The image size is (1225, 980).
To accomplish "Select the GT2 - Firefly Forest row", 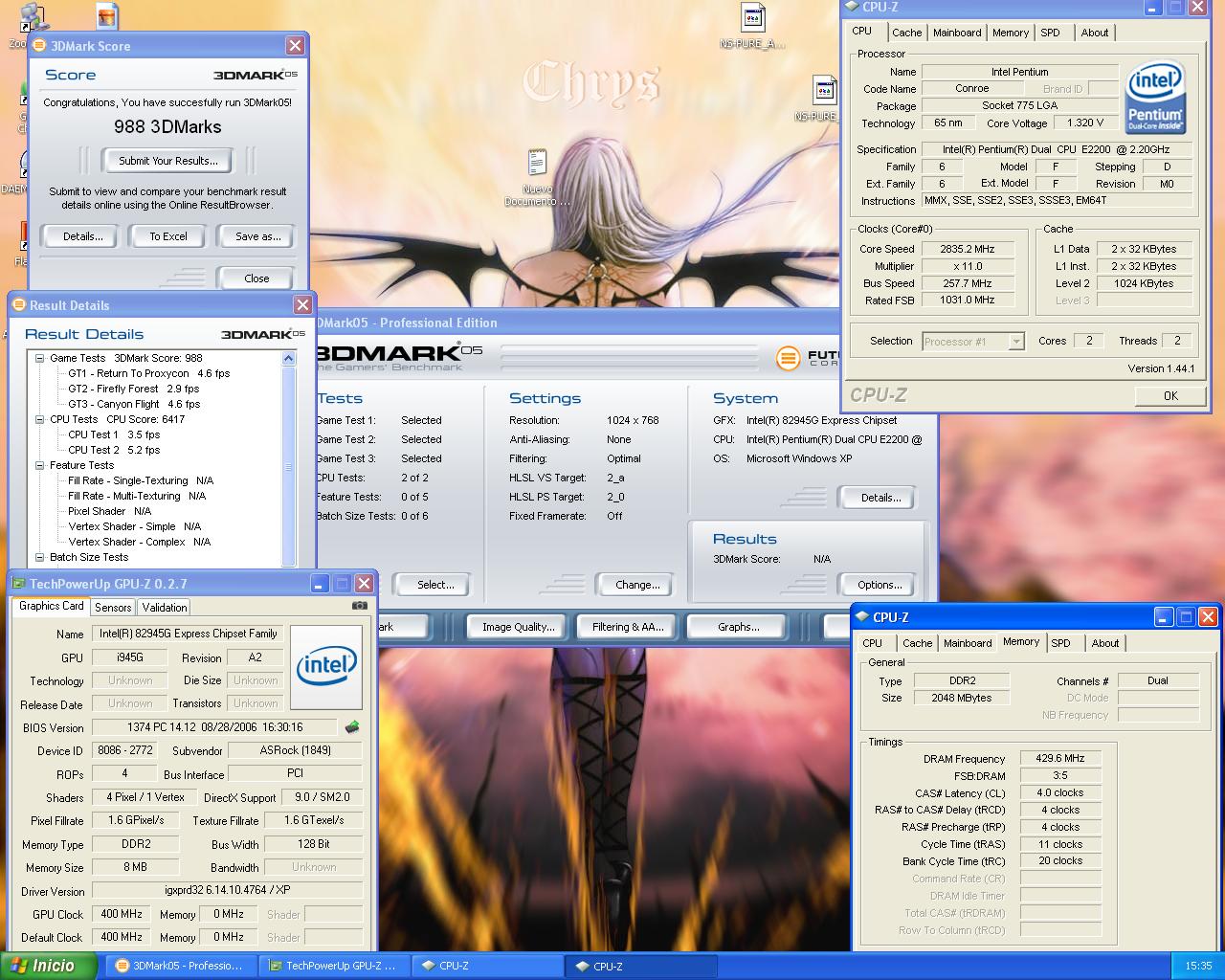I will pos(133,389).
